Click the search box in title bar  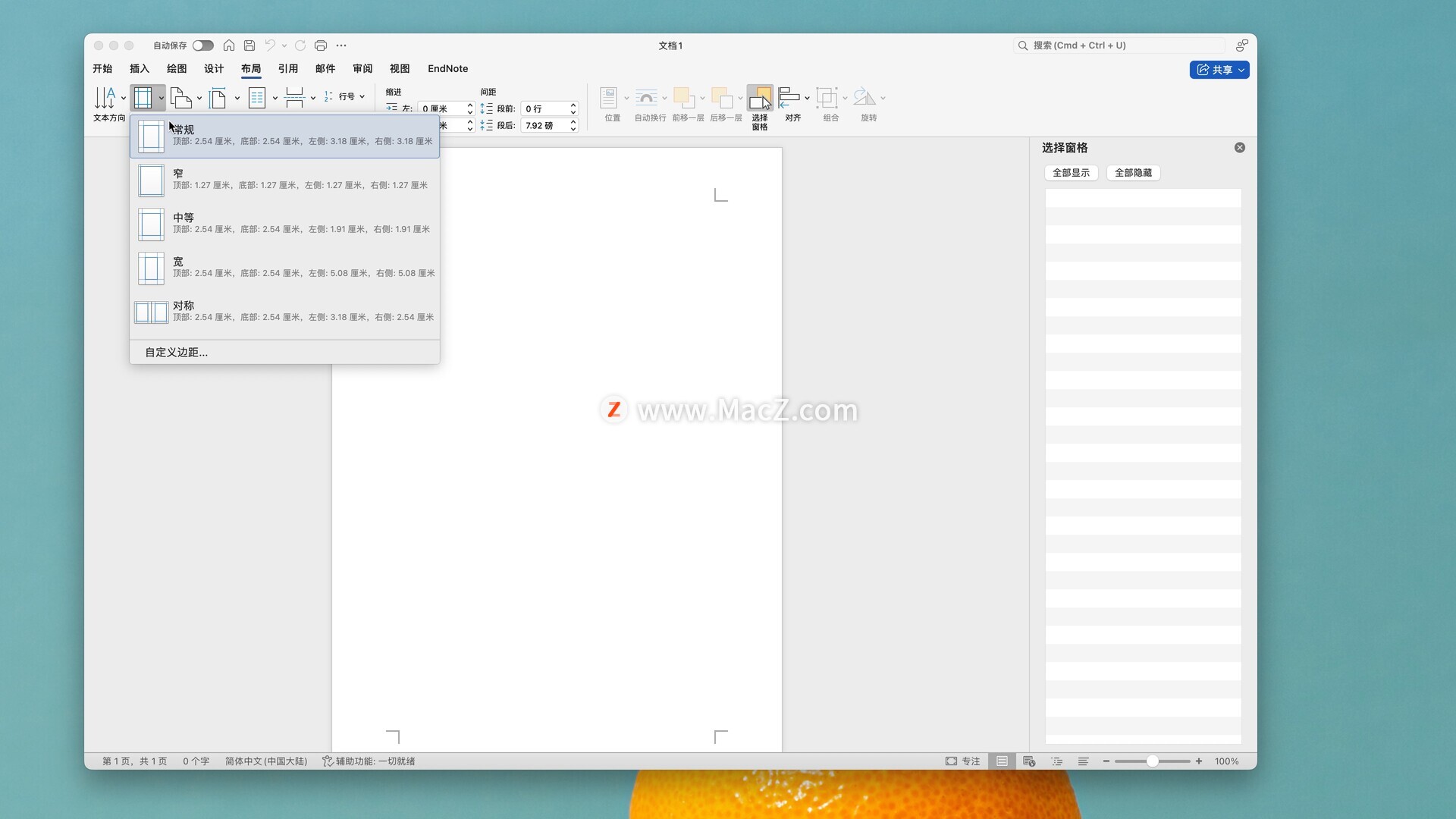point(1119,45)
